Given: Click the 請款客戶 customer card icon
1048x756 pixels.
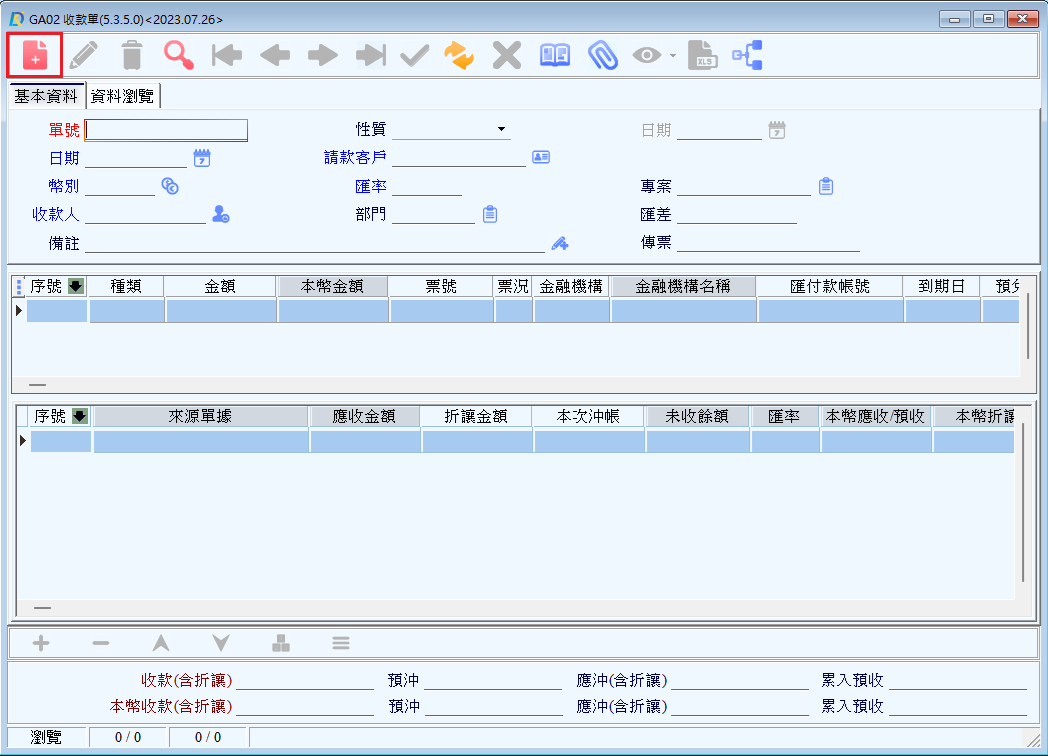Looking at the screenshot, I should [541, 158].
